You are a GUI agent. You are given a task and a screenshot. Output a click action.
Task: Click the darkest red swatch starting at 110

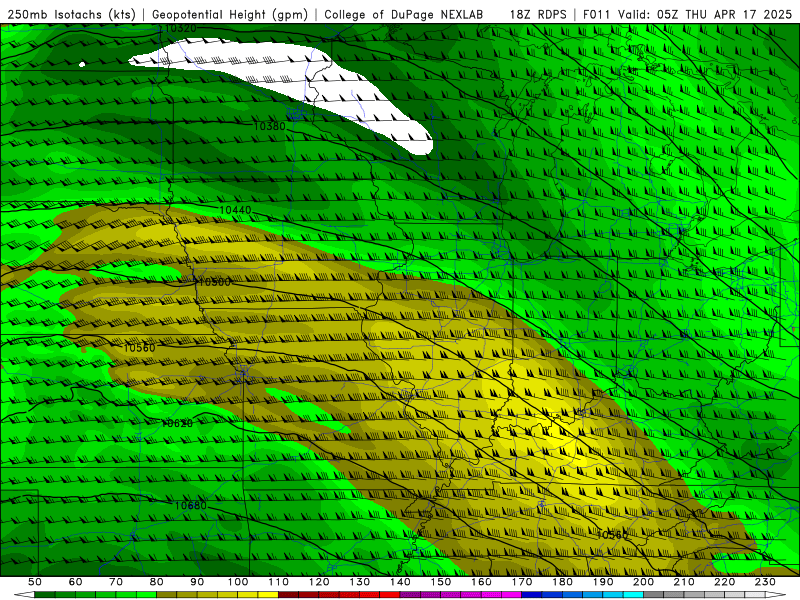point(288,595)
